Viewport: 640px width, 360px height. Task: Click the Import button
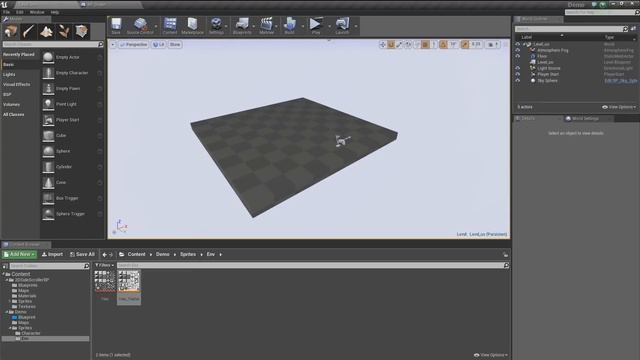(x=52, y=254)
